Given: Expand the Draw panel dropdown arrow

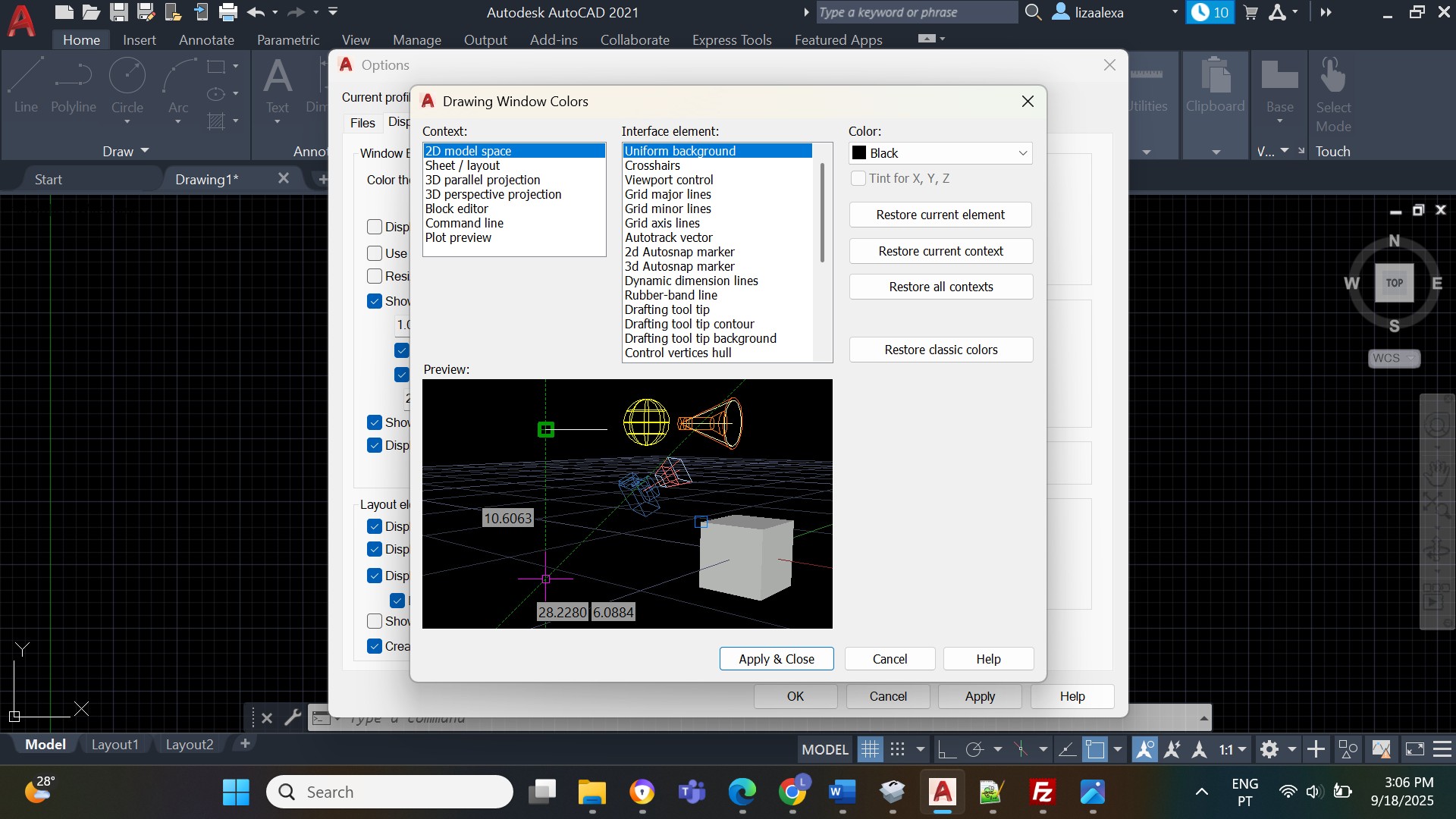Looking at the screenshot, I should [145, 151].
